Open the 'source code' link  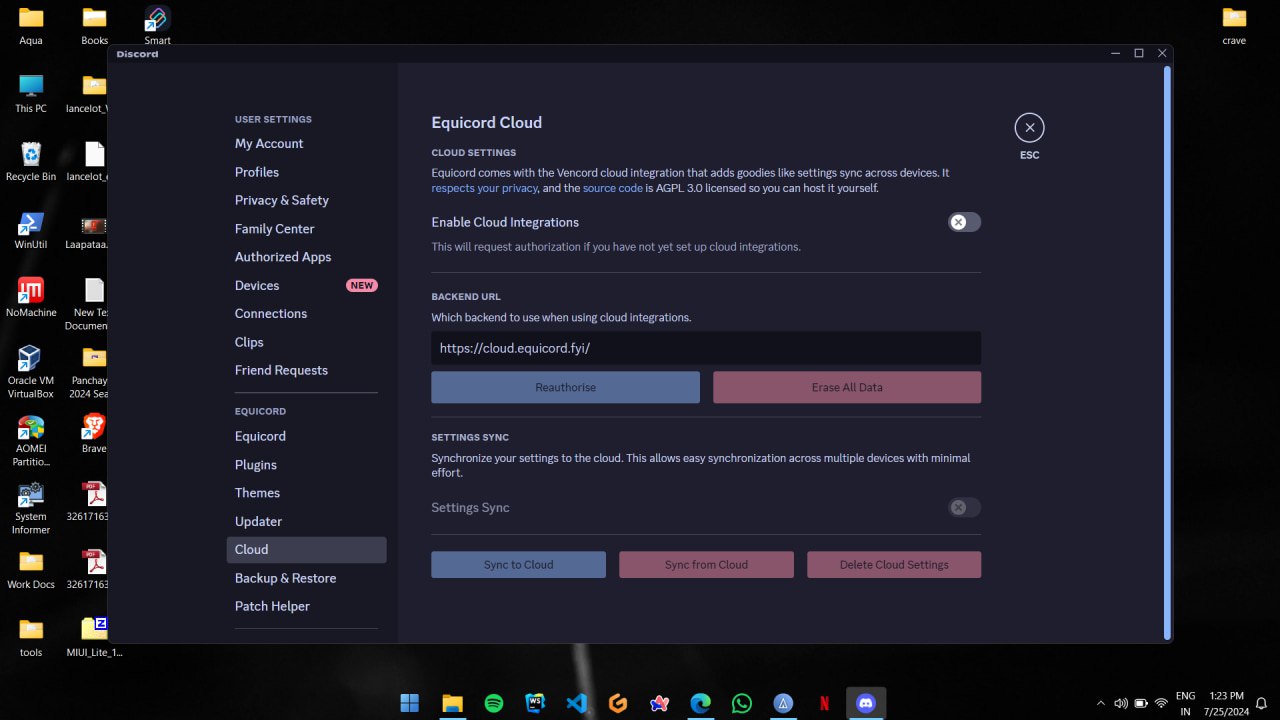tap(613, 188)
